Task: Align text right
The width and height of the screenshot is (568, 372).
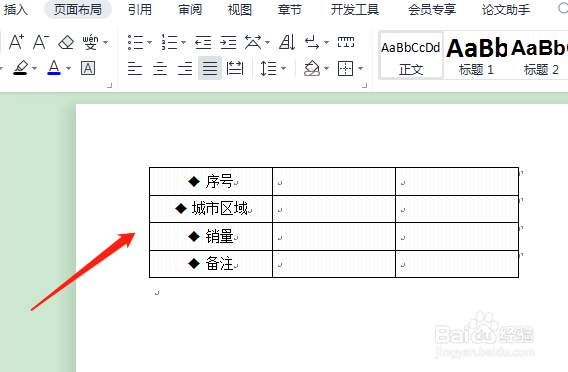Action: 185,68
